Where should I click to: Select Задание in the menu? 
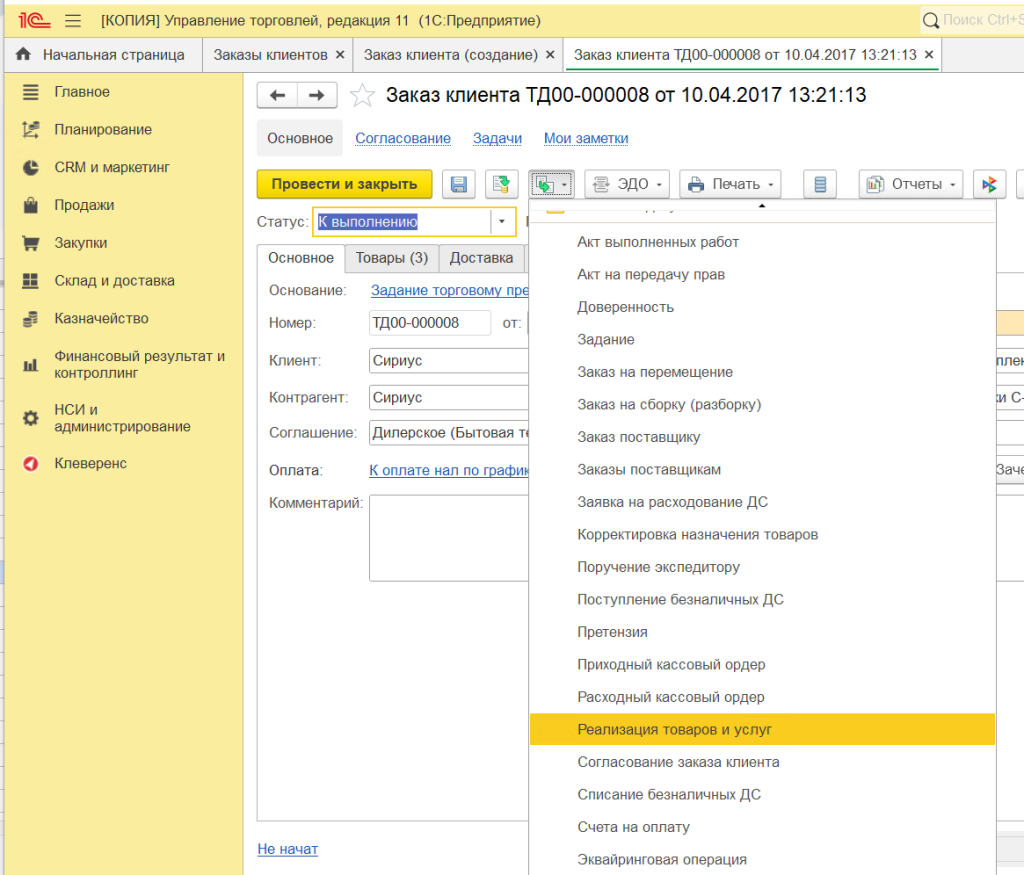point(762,340)
